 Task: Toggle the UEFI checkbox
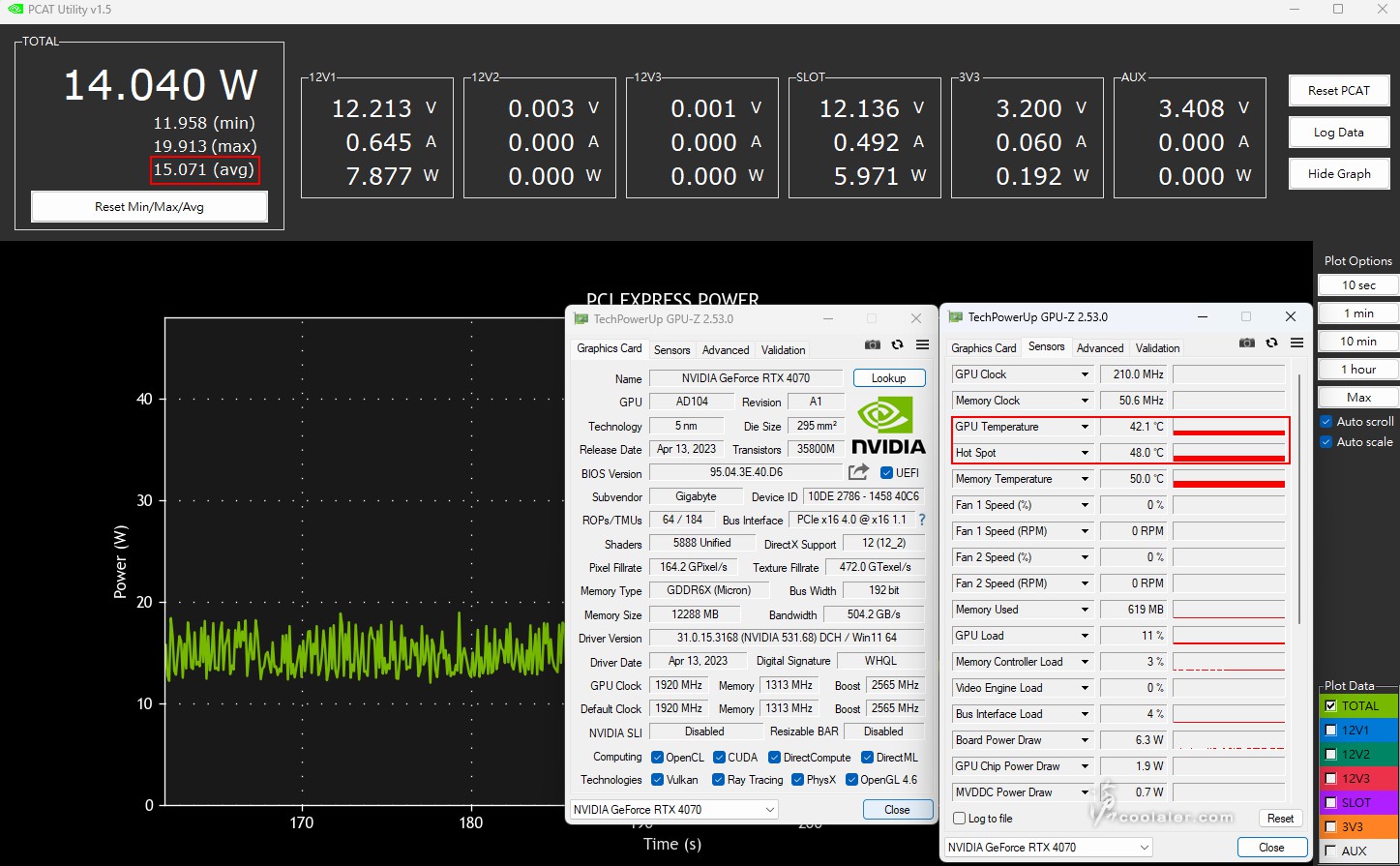pyautogui.click(x=886, y=473)
